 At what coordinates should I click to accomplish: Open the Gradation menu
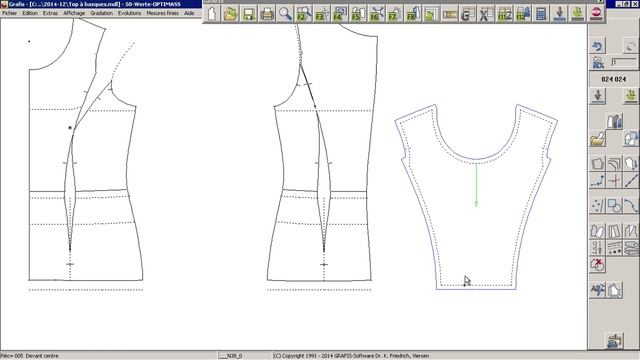102,13
